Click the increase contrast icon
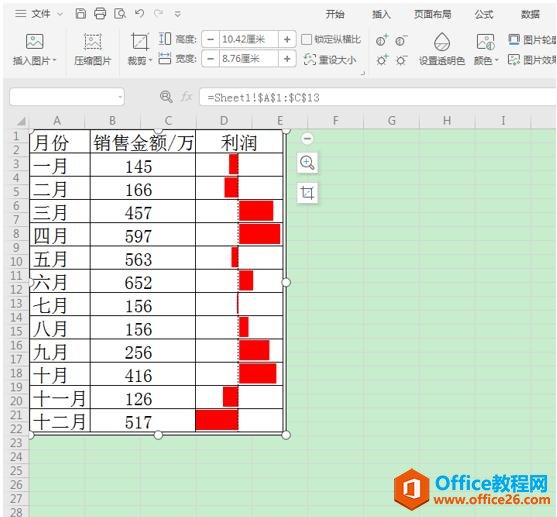Screen dimensions: 557x517 coord(382,41)
